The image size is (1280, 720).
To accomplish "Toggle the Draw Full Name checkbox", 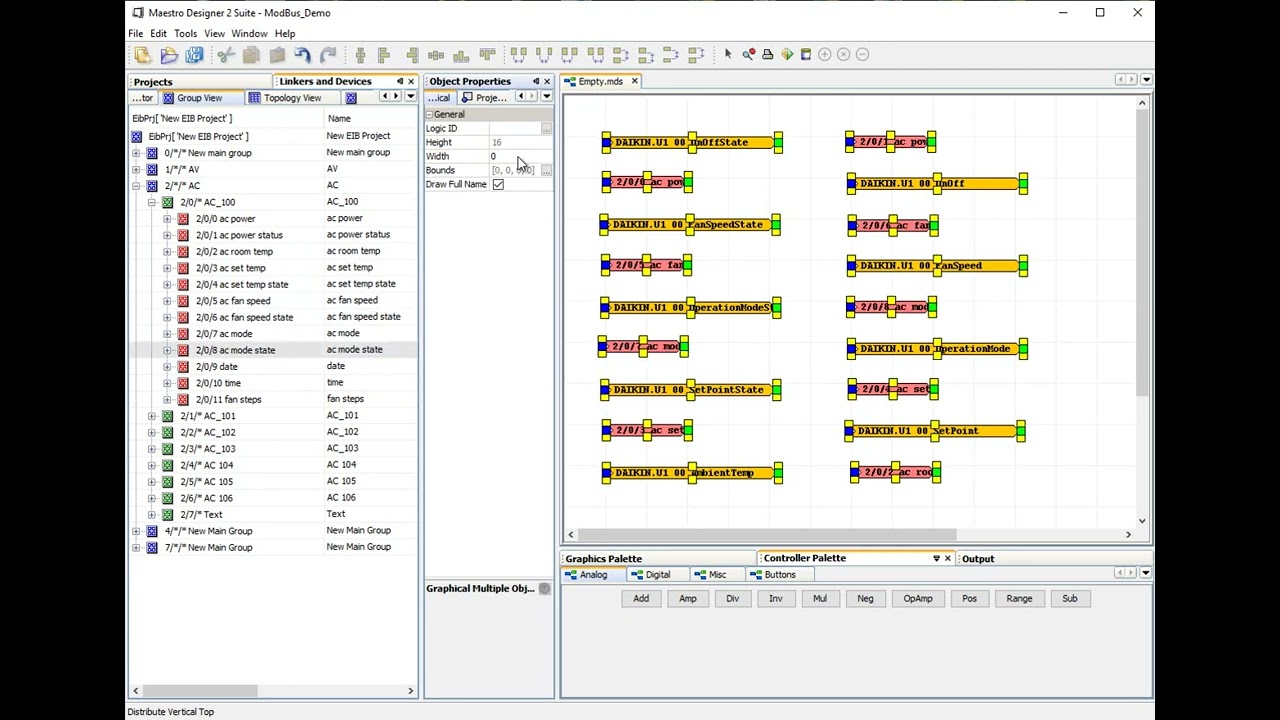I will [x=498, y=184].
